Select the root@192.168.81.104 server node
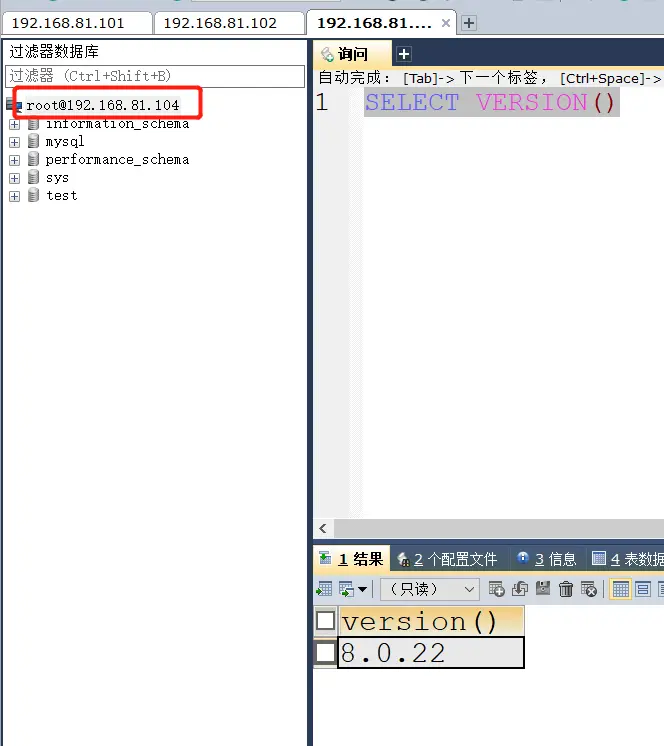The height and width of the screenshot is (746, 664). pyautogui.click(x=103, y=105)
